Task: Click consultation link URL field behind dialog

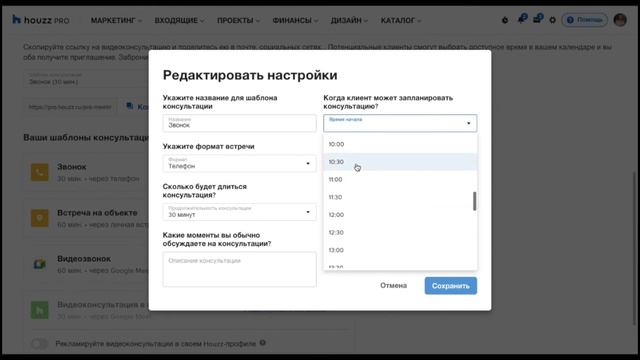Action: (70, 107)
